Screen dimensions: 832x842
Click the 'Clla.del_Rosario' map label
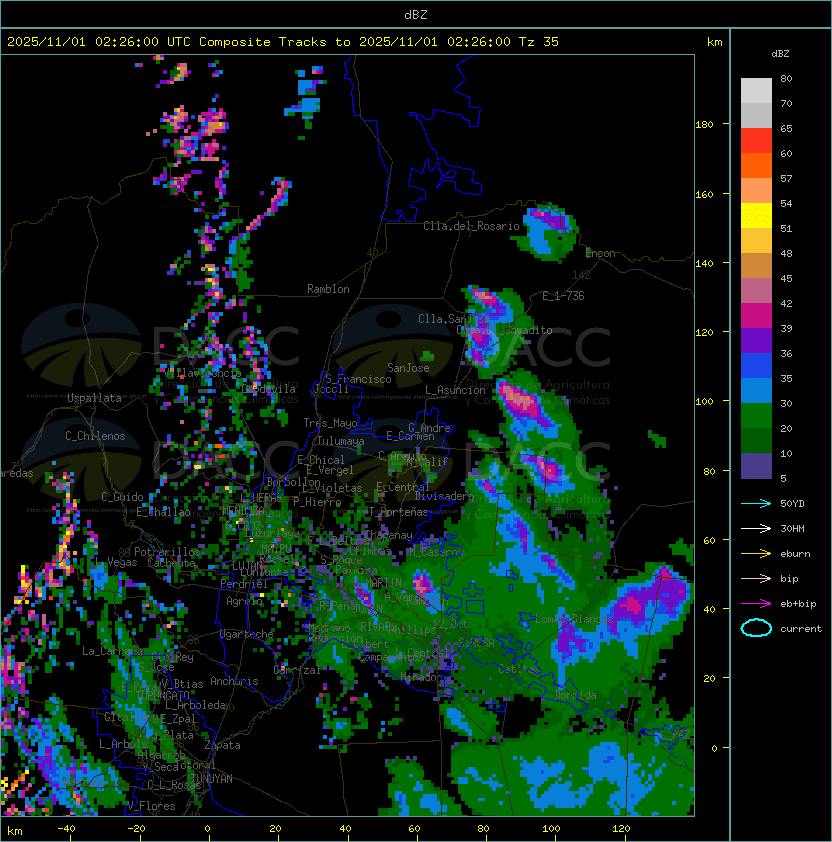click(x=471, y=226)
